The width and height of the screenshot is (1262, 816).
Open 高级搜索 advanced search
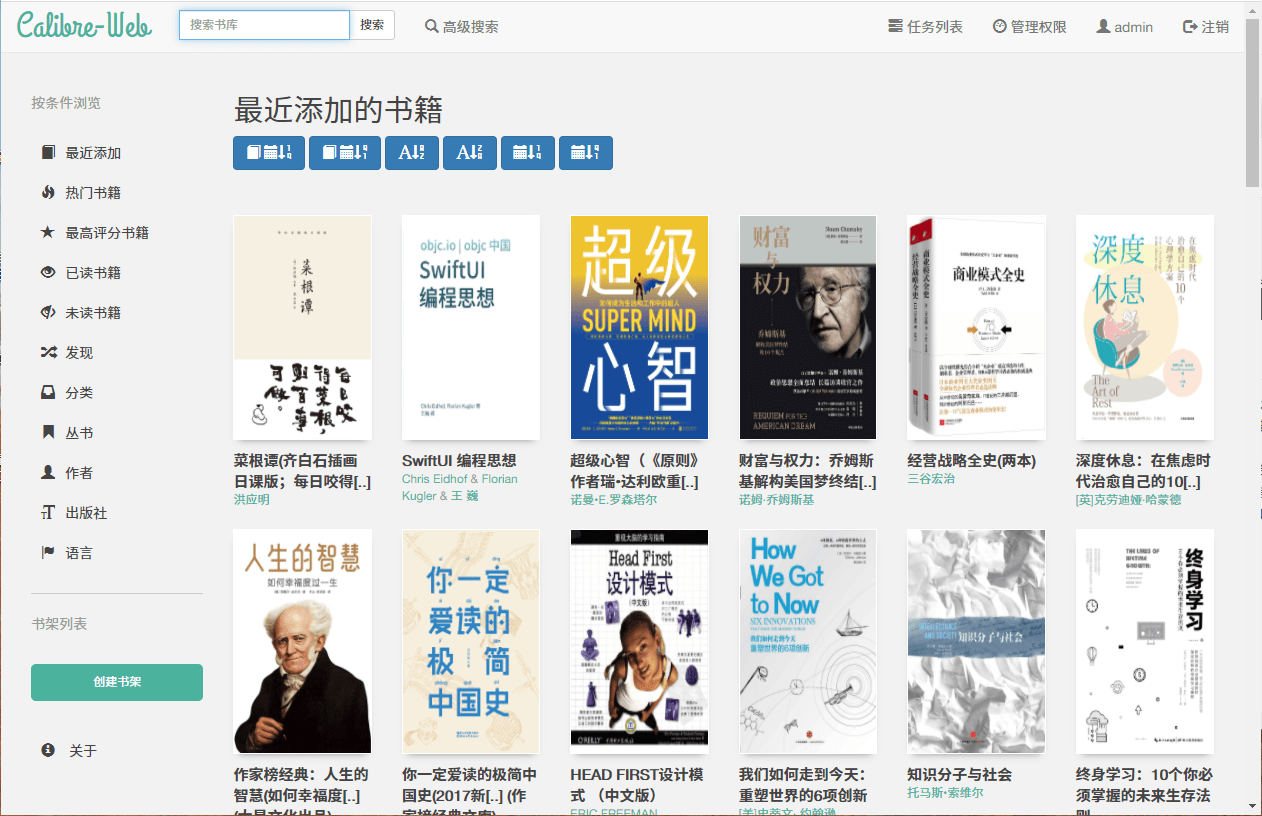(461, 27)
